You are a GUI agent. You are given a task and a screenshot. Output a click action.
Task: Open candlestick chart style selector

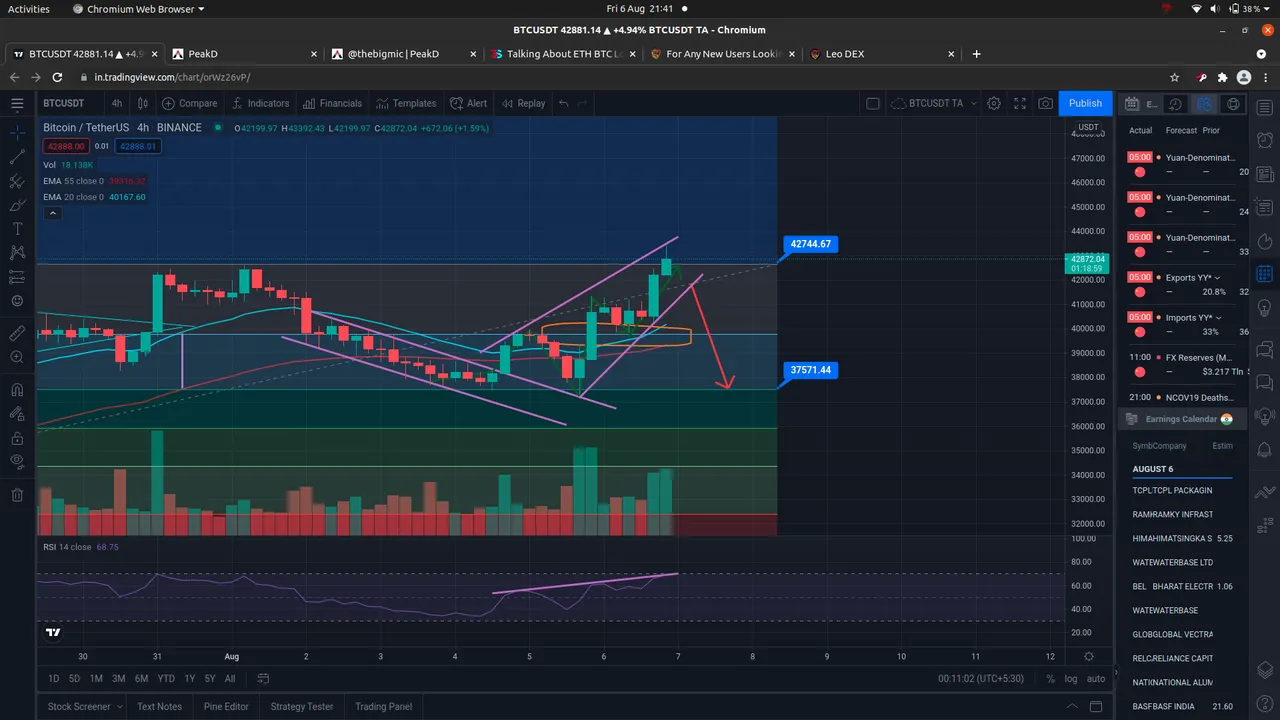click(143, 103)
